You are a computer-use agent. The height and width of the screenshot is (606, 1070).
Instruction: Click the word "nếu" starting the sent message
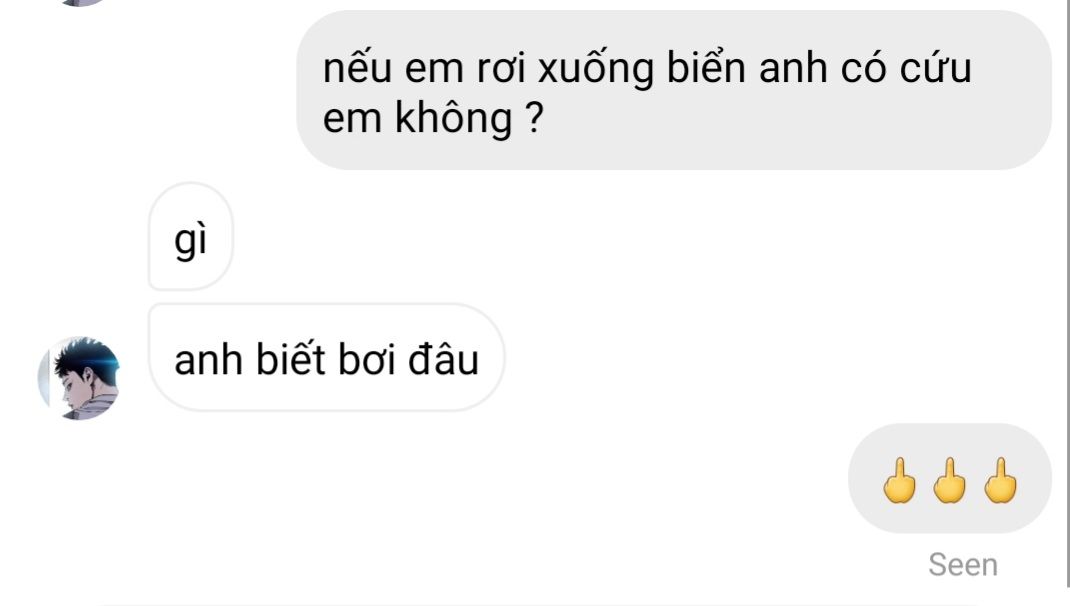point(358,67)
